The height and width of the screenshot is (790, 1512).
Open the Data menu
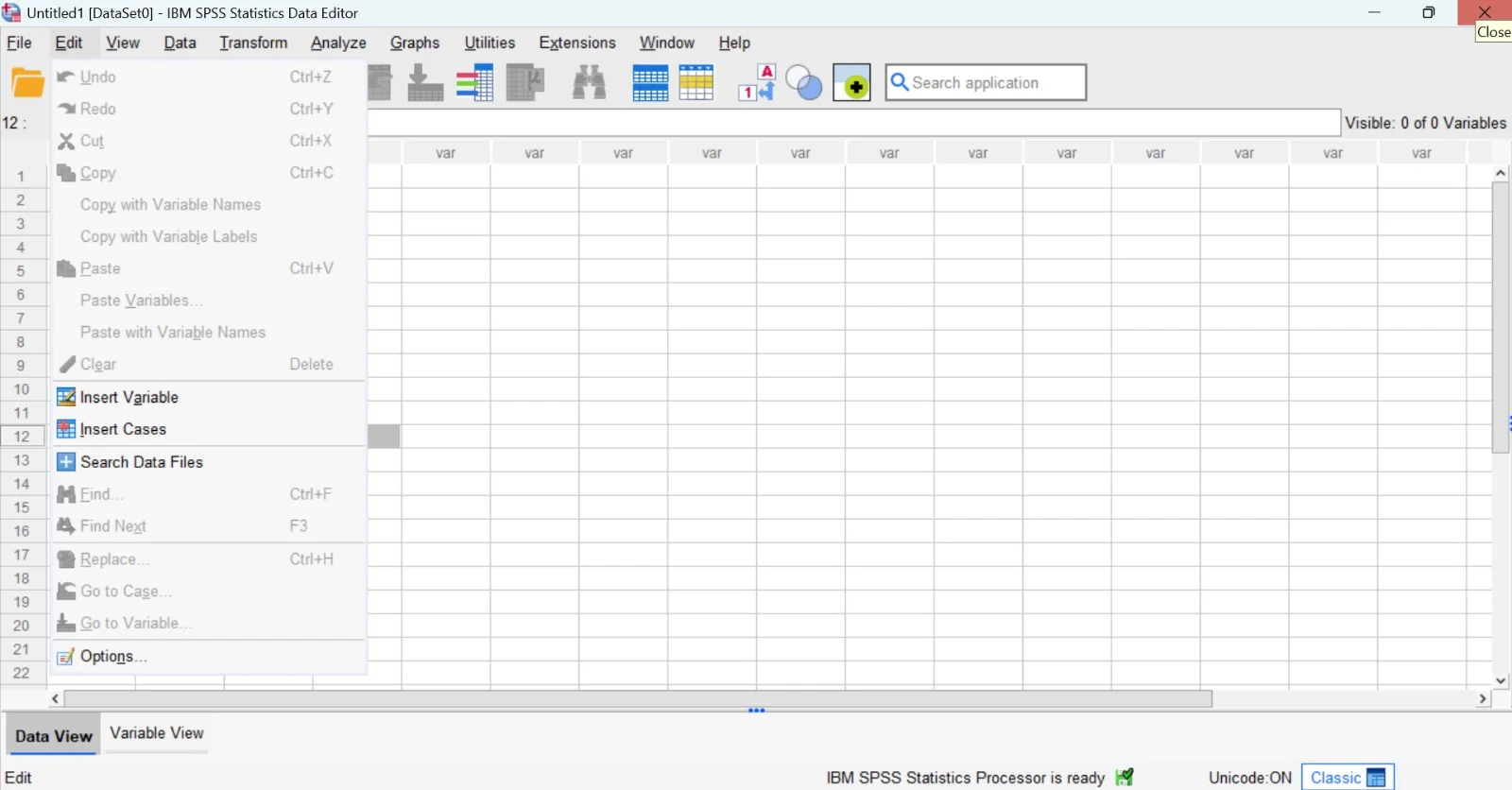[180, 43]
